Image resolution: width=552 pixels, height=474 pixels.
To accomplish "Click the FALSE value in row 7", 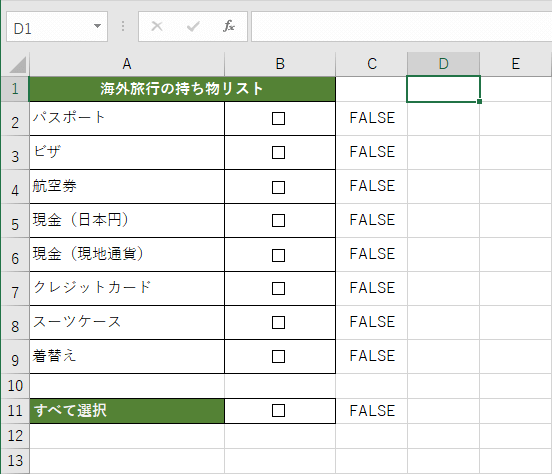I will coord(372,288).
